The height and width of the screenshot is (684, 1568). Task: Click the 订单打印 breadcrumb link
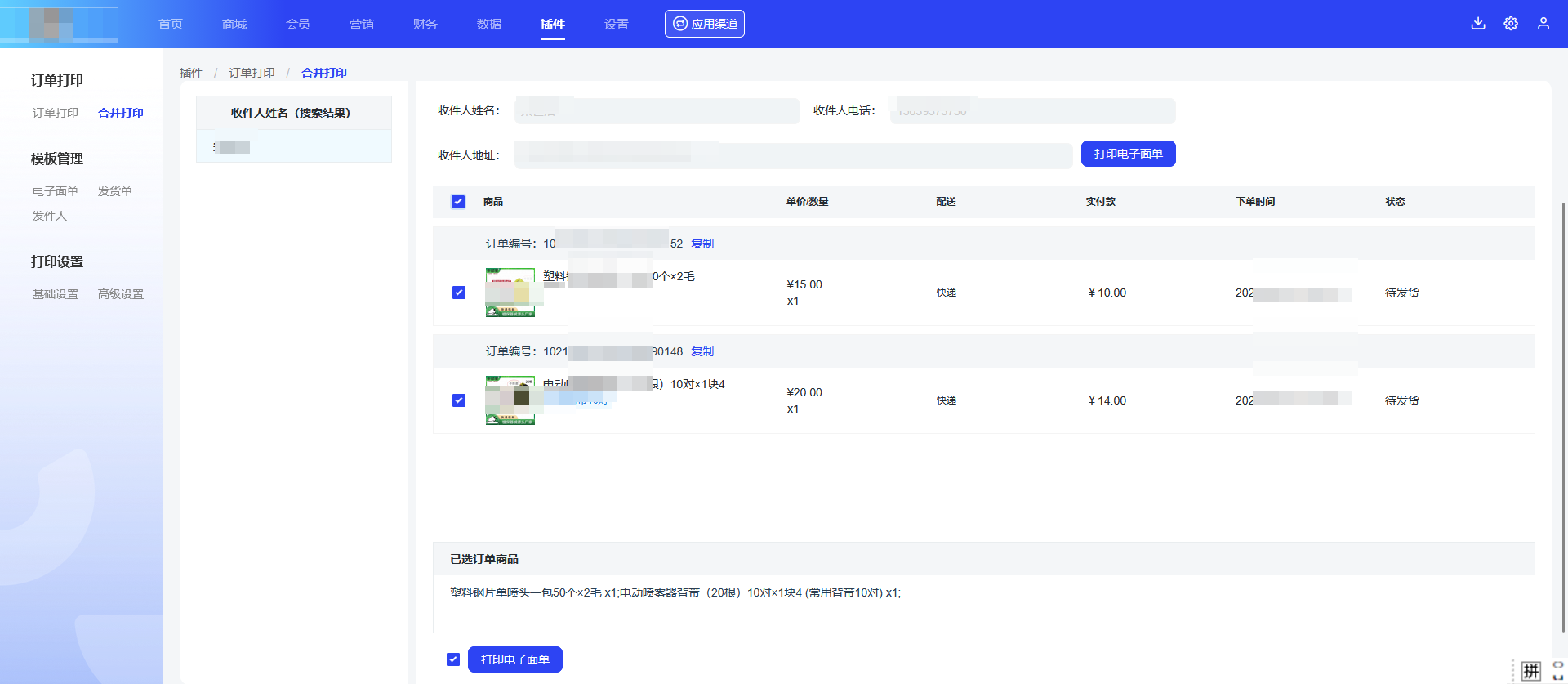coord(252,73)
